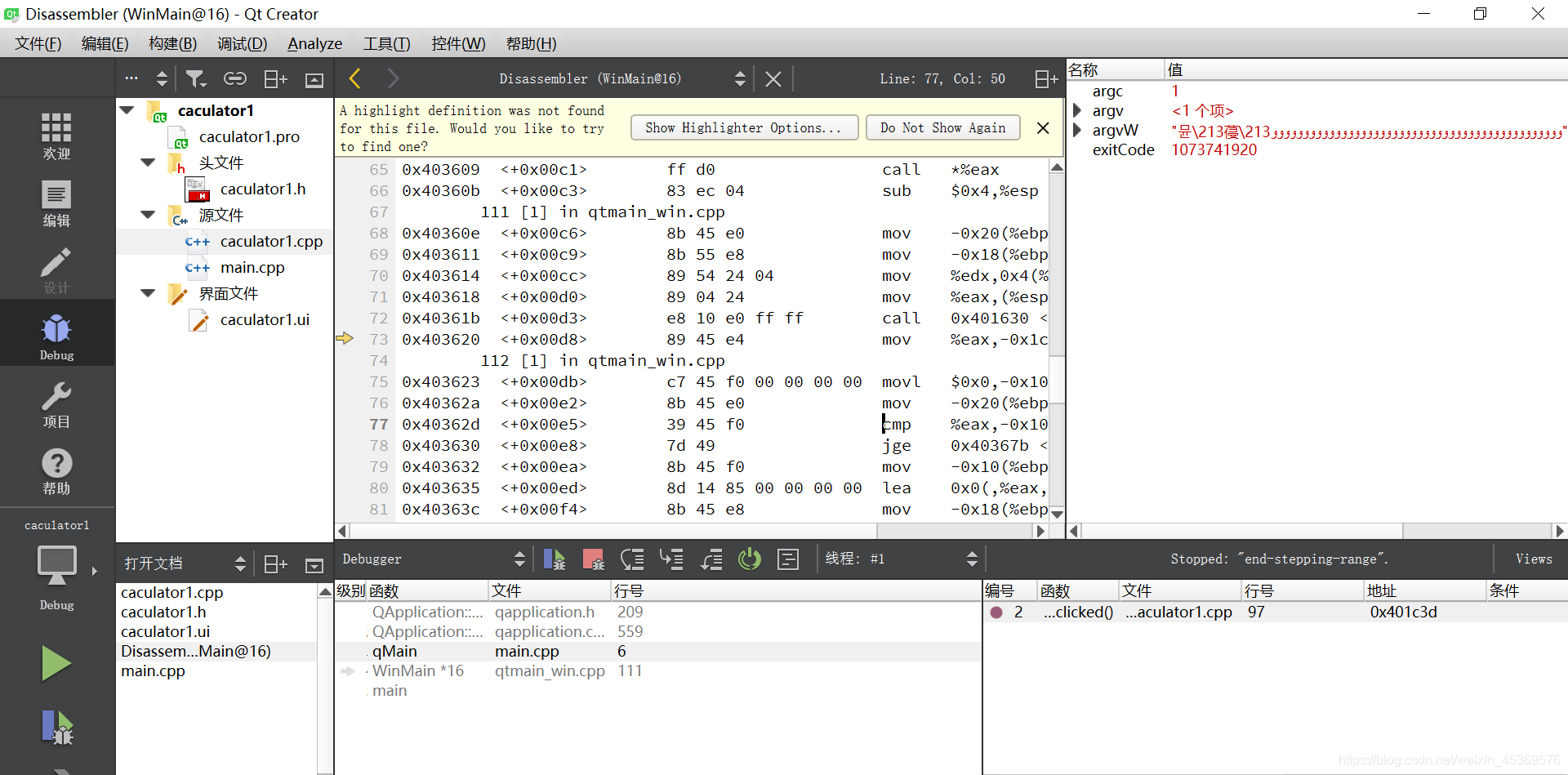Expand the argvW variable
Viewport: 1568px width, 775px height.
click(x=1077, y=130)
